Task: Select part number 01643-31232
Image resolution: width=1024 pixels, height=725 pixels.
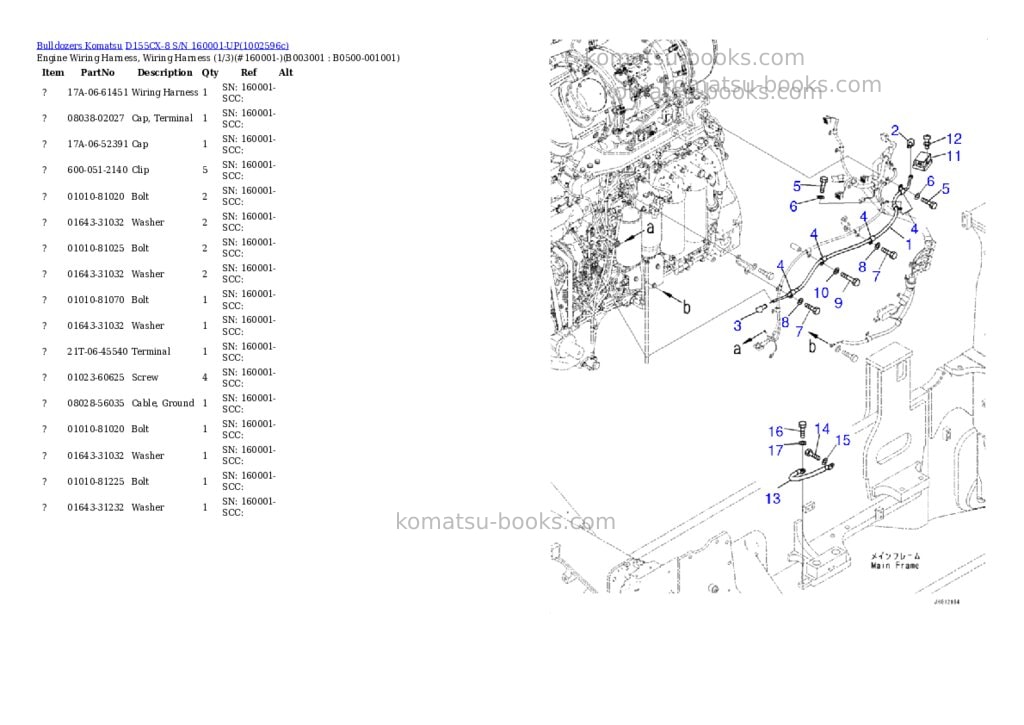Action: [x=95, y=507]
